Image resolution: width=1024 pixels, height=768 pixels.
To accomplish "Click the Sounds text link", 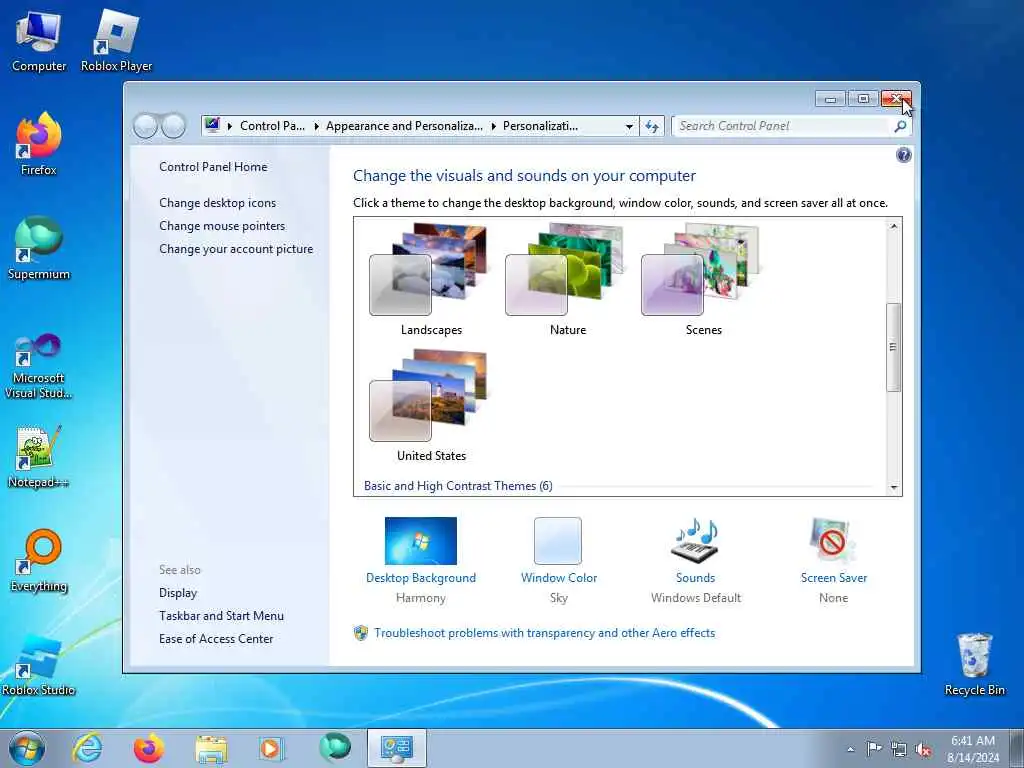I will point(695,578).
